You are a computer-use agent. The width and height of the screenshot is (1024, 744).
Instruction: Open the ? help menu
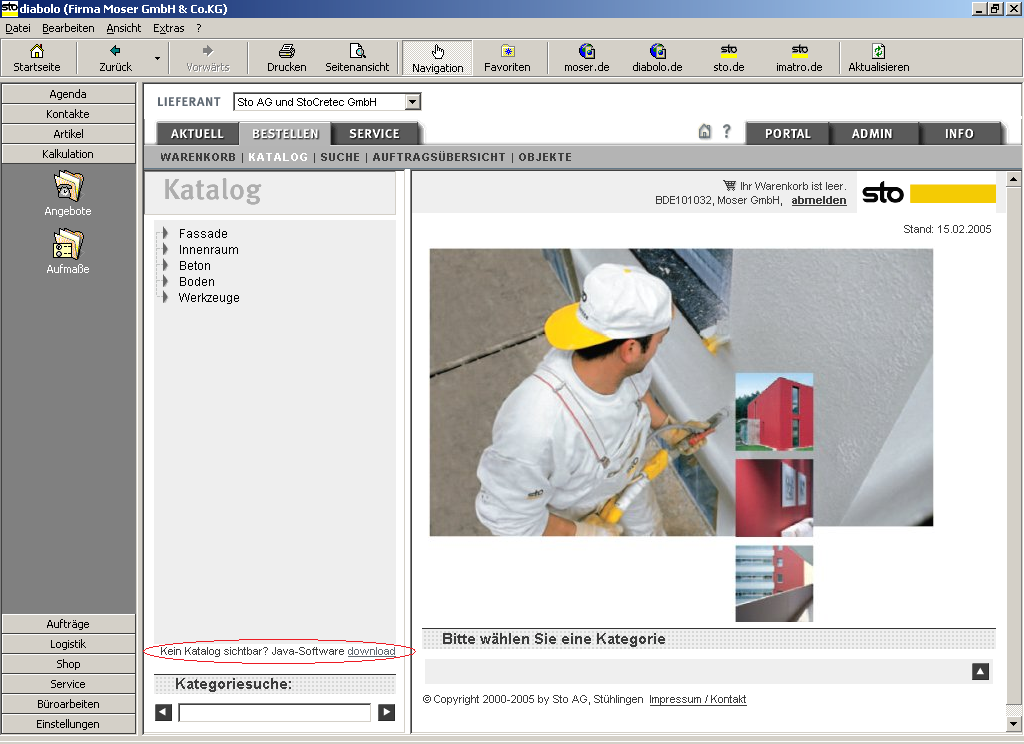199,28
